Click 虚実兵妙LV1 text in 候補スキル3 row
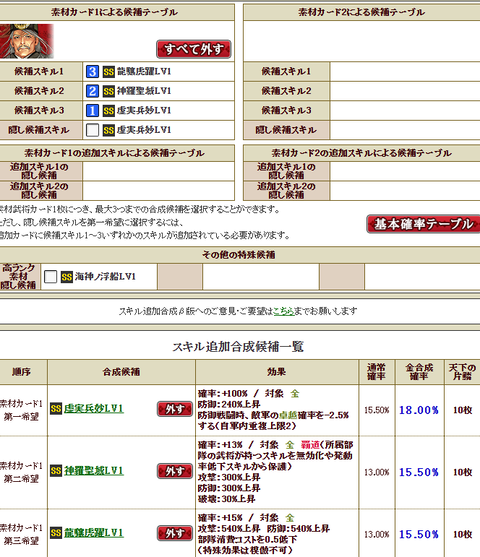Viewport: 480px width, 557px height. point(144,110)
